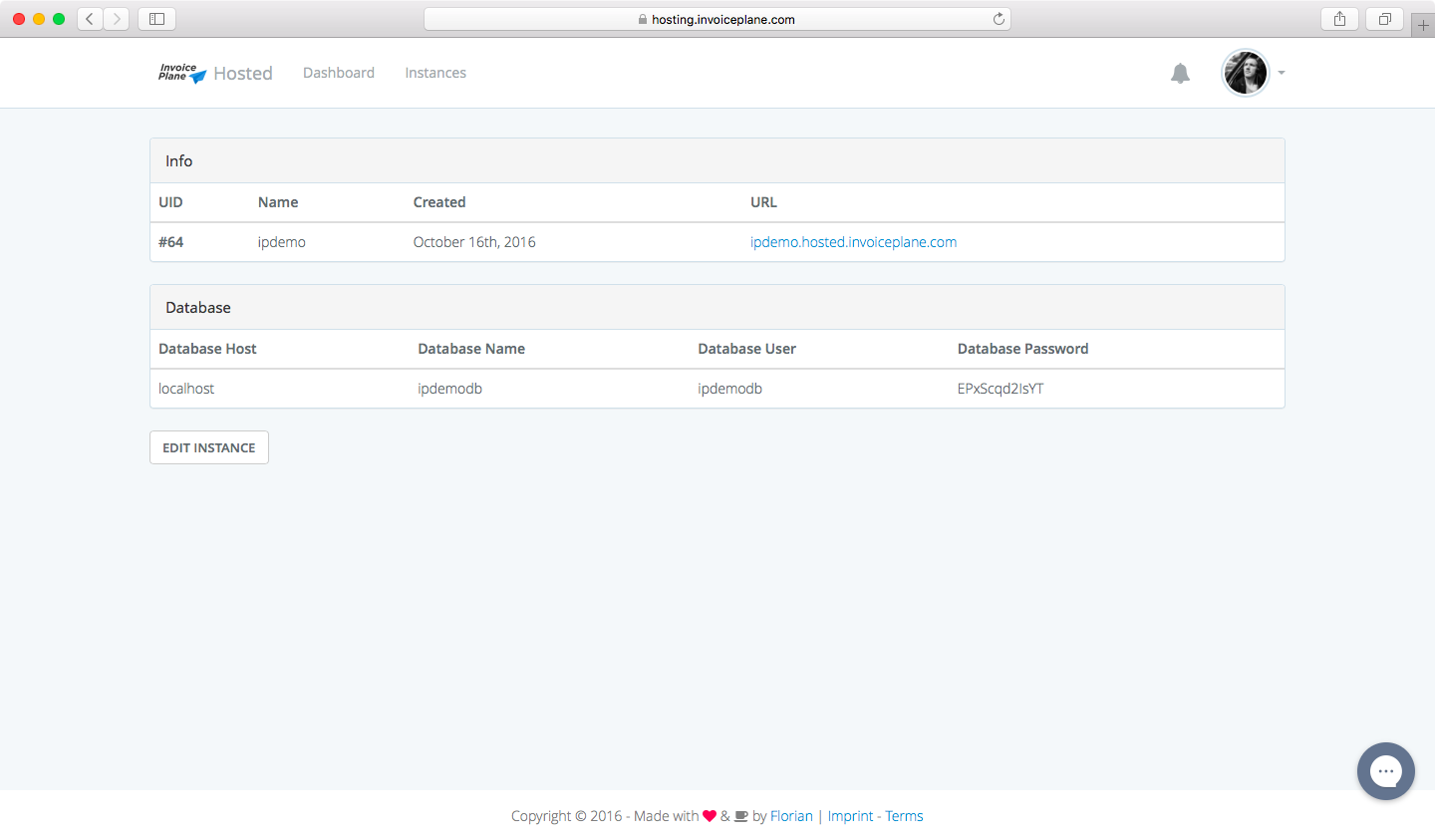This screenshot has width=1435, height=840.
Task: Expand the profile dropdown caret
Action: [1282, 73]
